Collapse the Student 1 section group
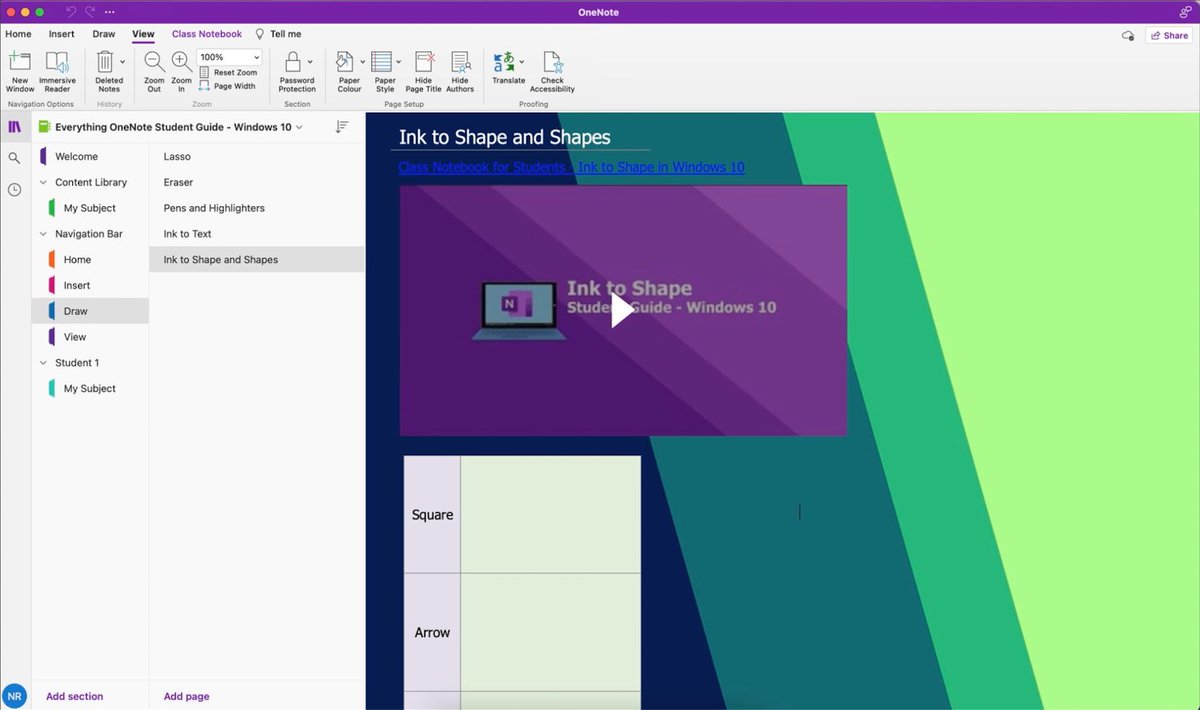 coord(43,363)
